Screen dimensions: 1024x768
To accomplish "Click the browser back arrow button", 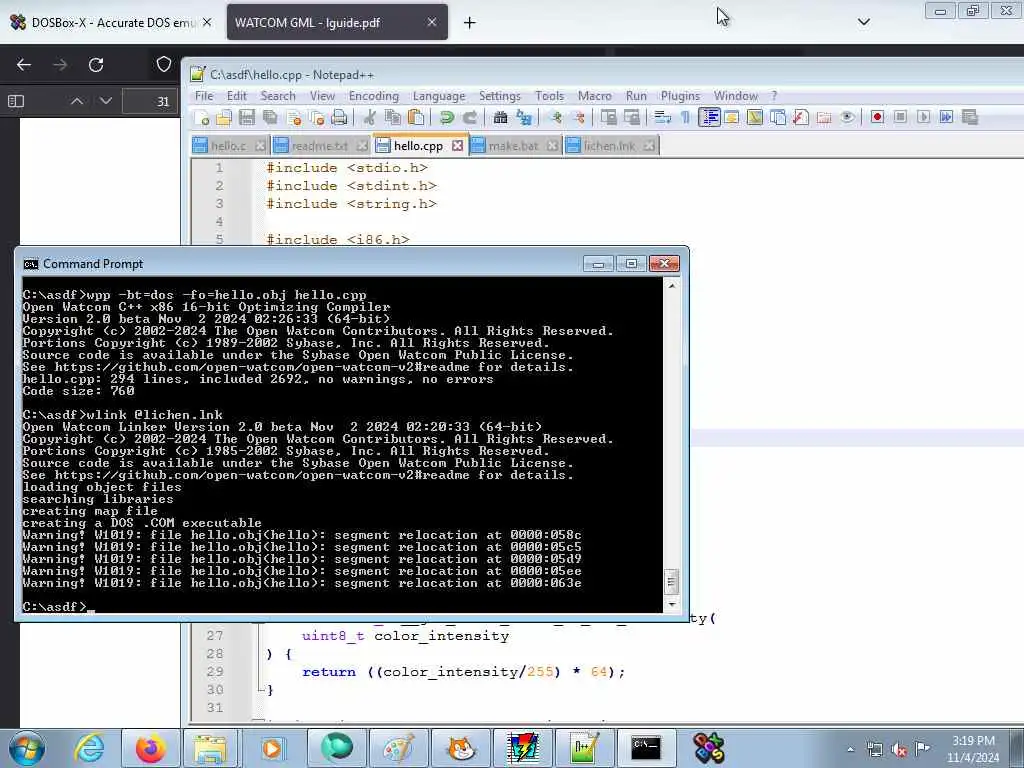I will pyautogui.click(x=24, y=65).
